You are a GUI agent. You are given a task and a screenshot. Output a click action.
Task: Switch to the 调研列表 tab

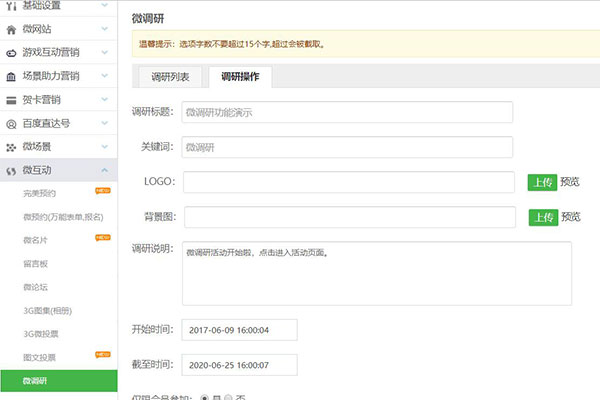pos(170,77)
